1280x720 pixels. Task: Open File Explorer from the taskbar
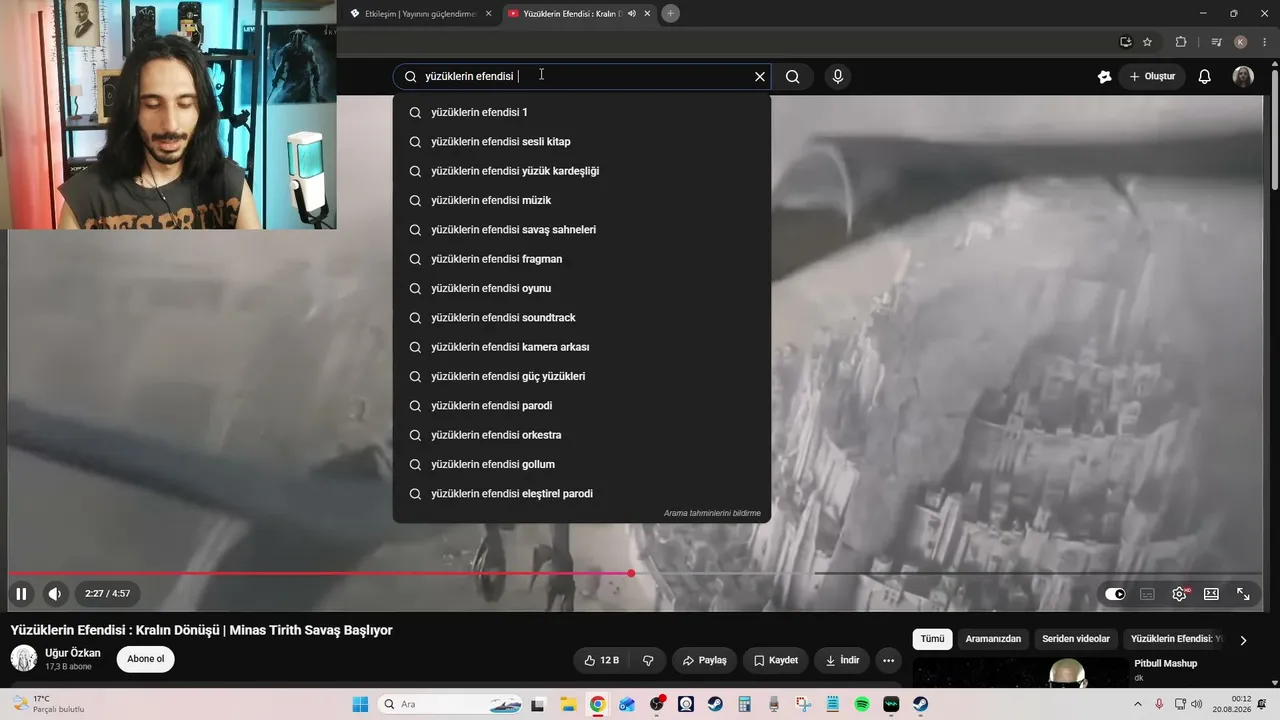coord(568,704)
